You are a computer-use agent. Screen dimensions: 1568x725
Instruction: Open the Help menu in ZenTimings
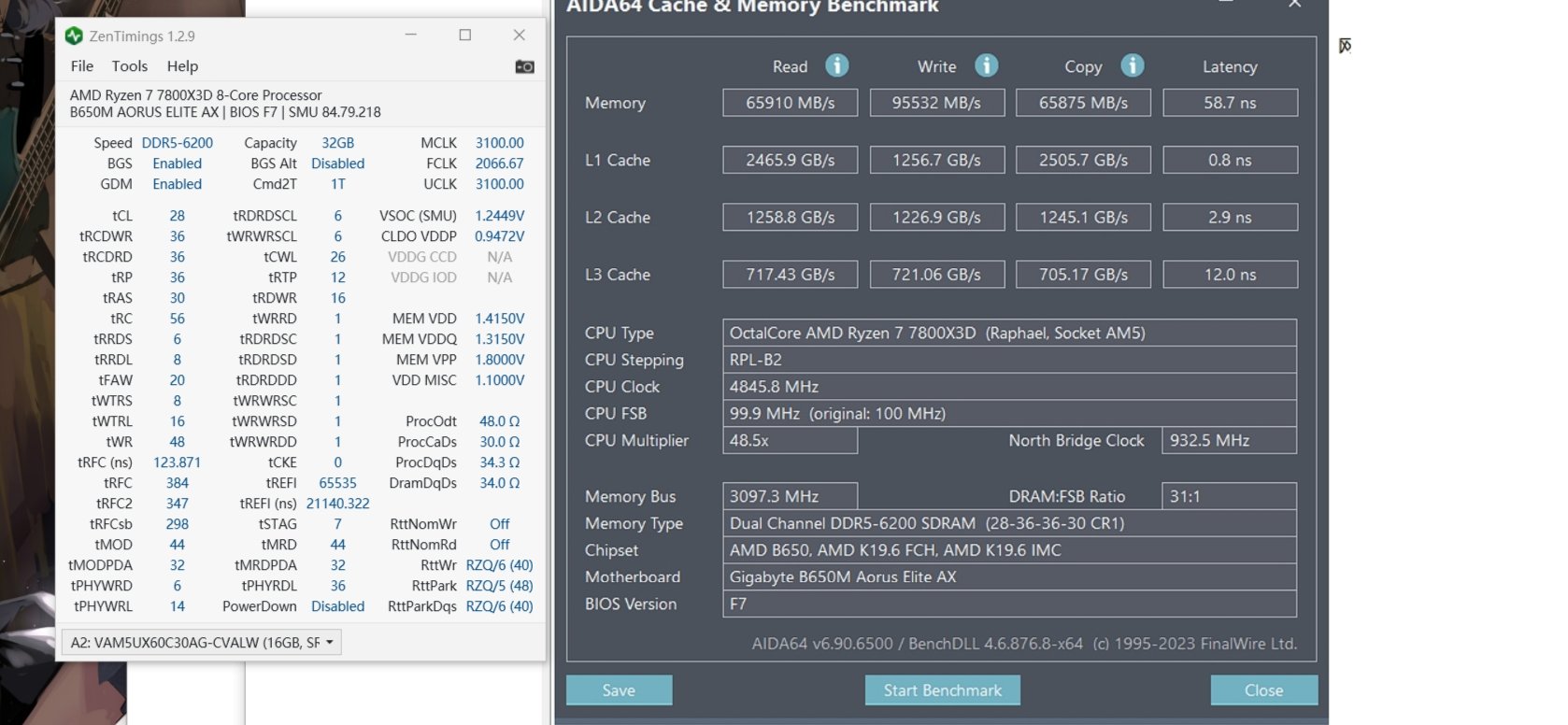click(182, 66)
